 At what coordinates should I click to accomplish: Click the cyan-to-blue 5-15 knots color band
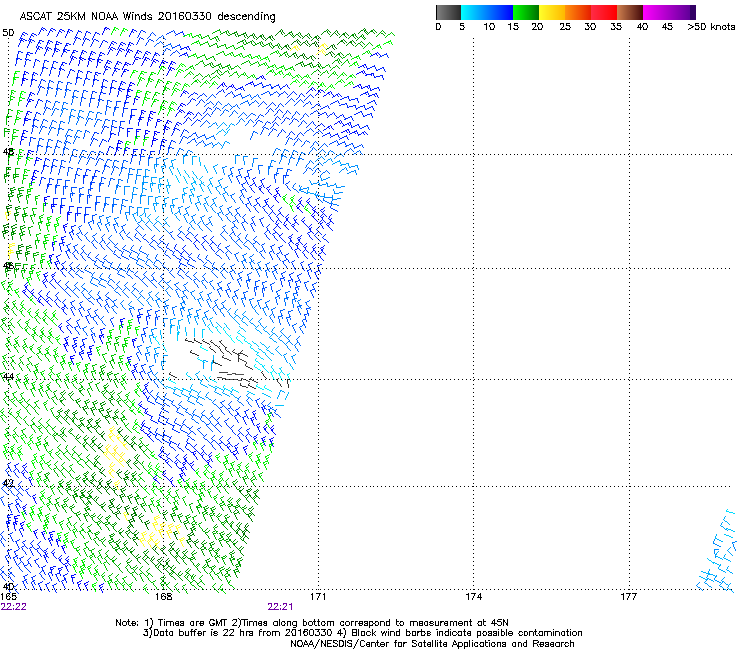[487, 12]
